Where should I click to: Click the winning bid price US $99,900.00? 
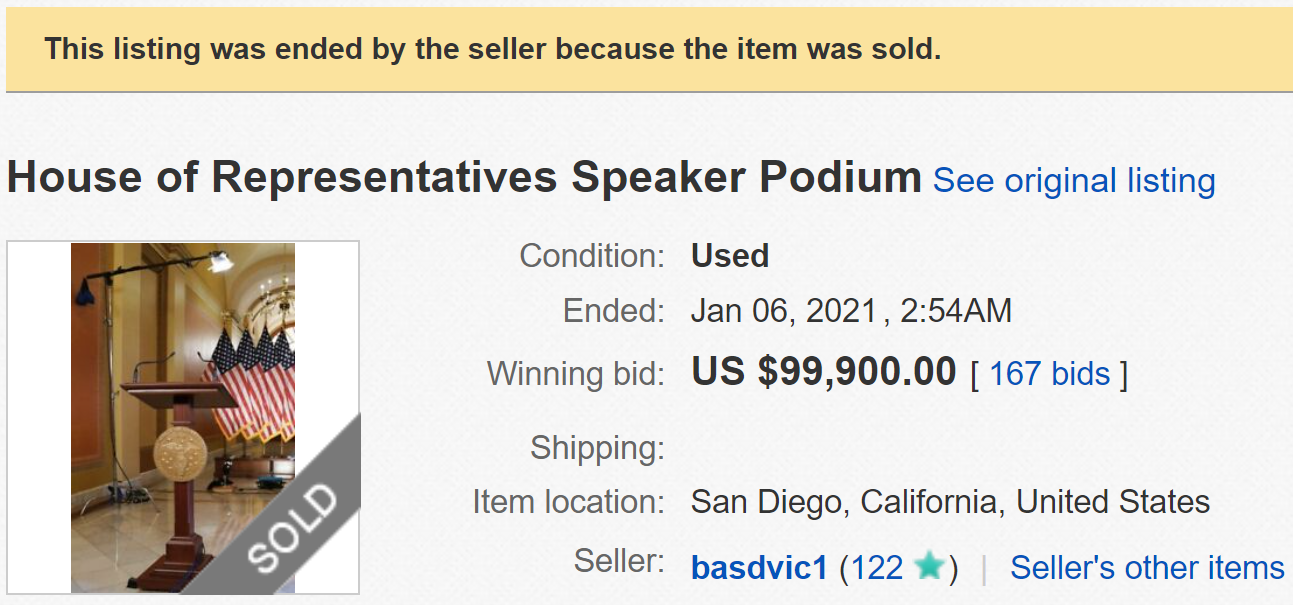pyautogui.click(x=824, y=372)
